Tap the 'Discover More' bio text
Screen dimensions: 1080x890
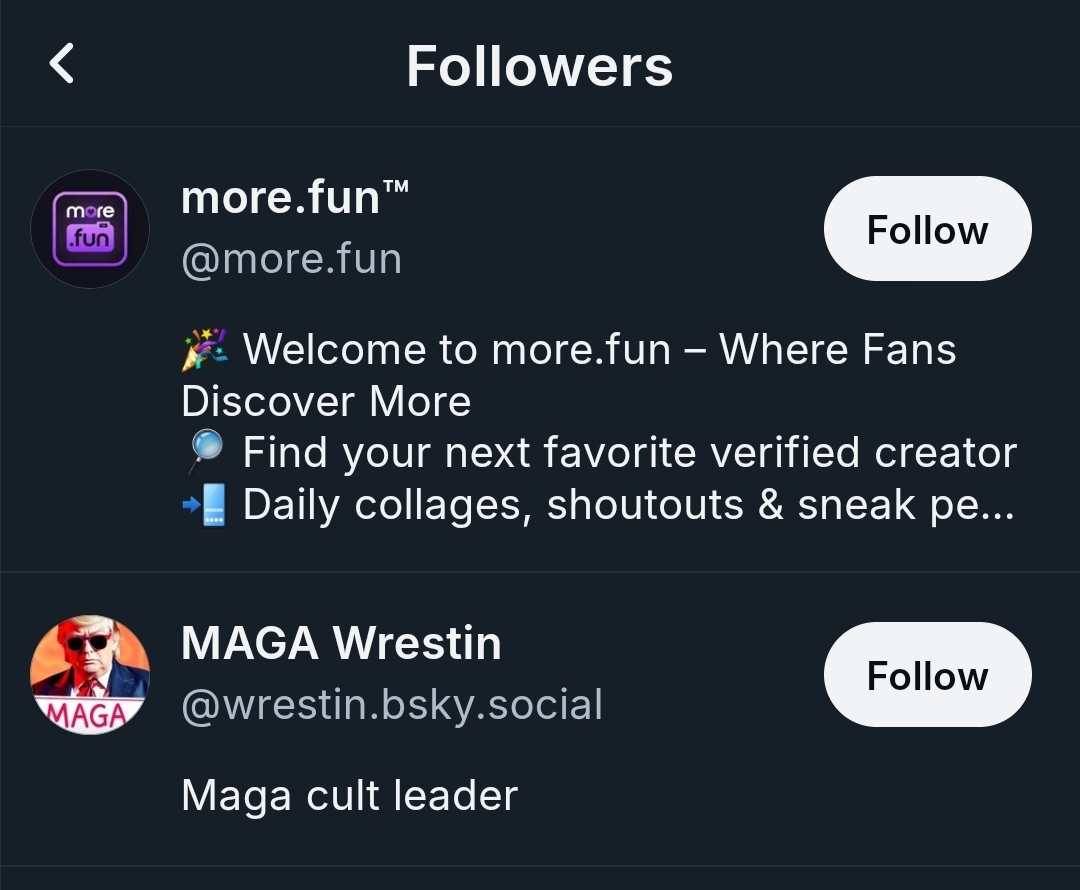click(326, 401)
